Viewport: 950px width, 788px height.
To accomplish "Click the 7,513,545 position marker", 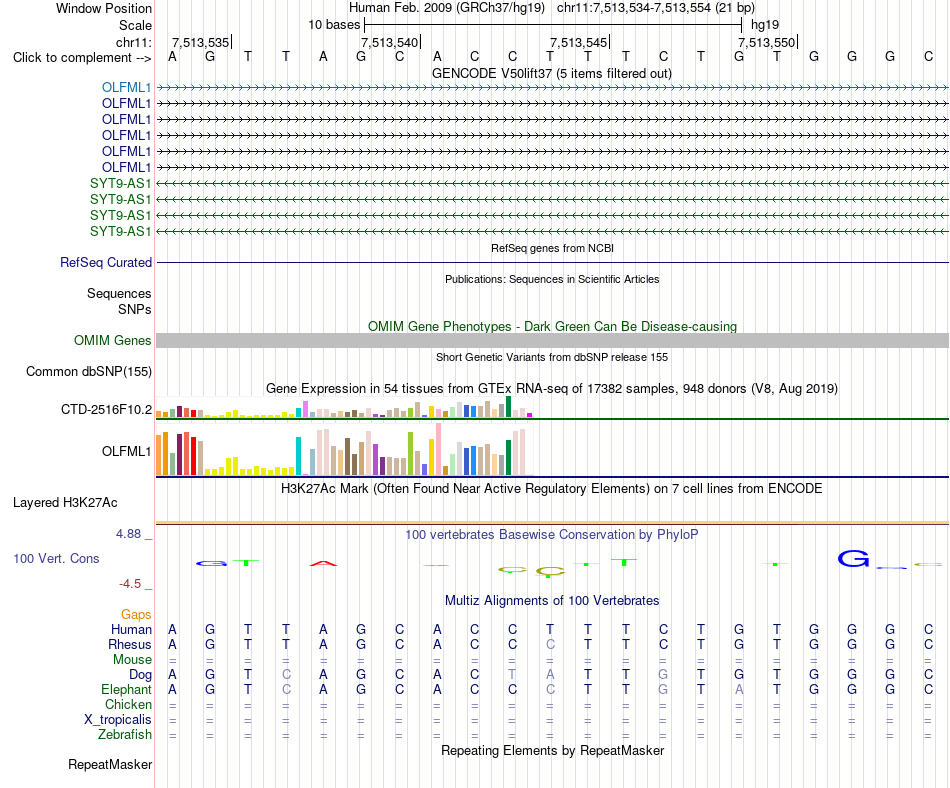I will [579, 42].
